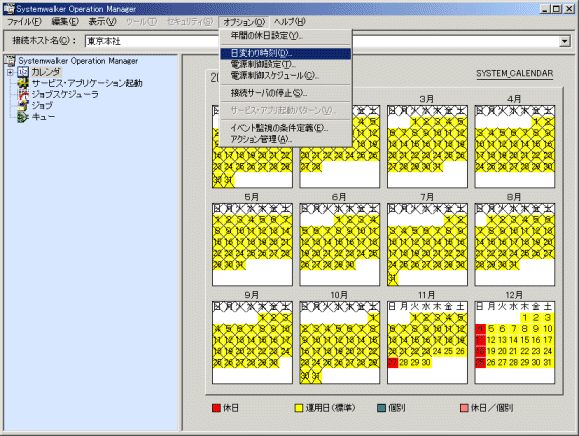Click the 3月 month heading
This screenshot has width=579, height=436.
(x=426, y=99)
